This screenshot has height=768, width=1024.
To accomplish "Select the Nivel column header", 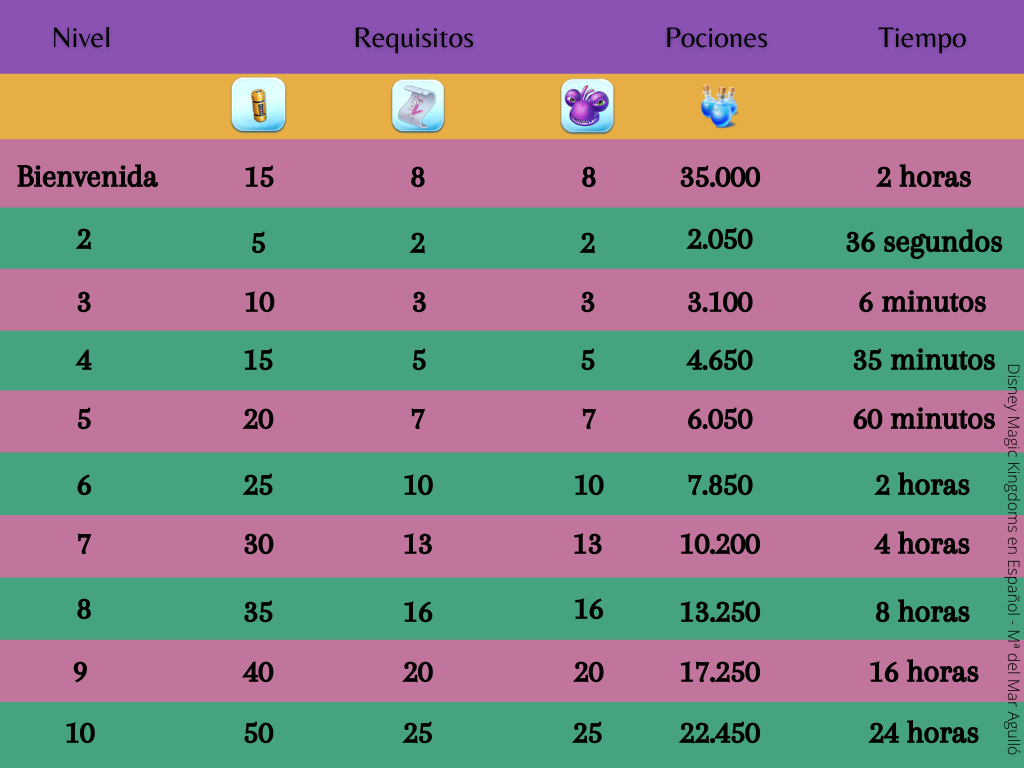I will coord(82,38).
